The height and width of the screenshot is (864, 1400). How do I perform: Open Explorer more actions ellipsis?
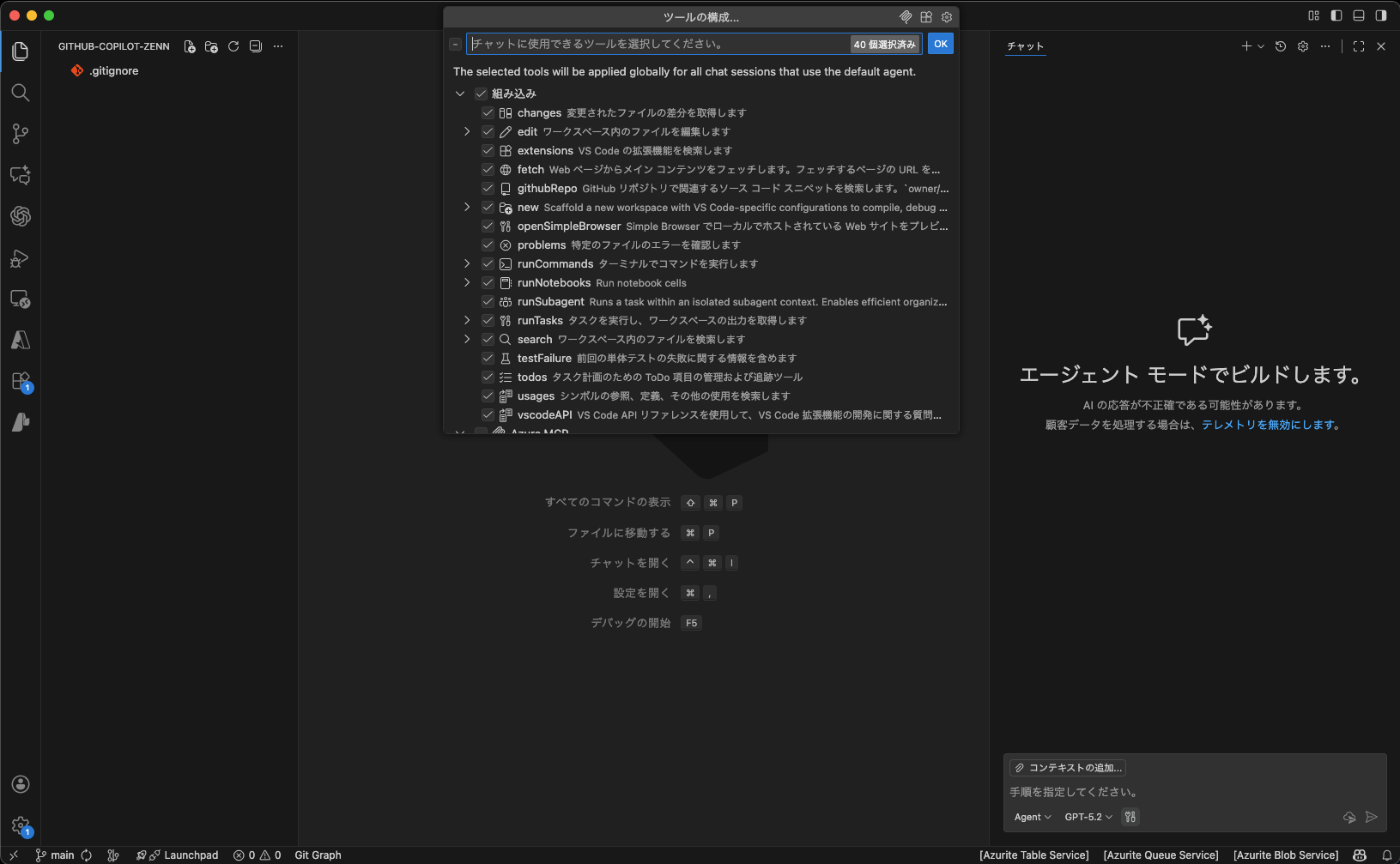[278, 46]
